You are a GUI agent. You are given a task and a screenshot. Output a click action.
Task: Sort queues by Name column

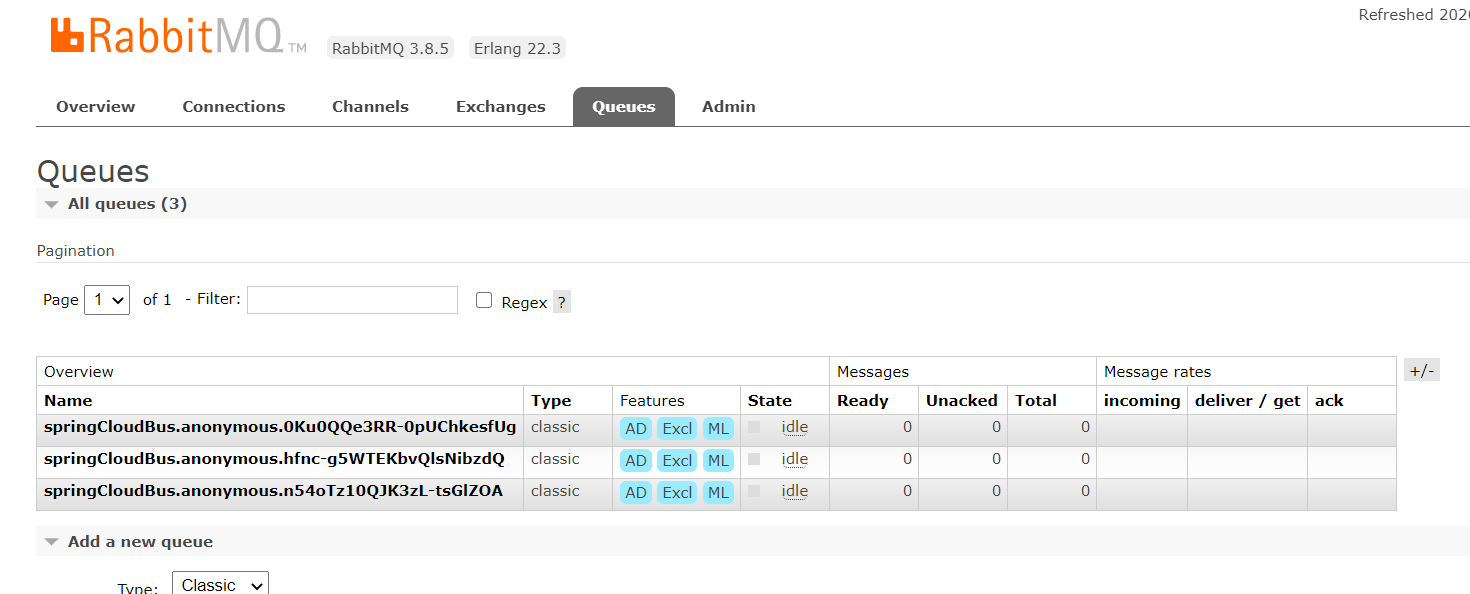pyautogui.click(x=68, y=401)
